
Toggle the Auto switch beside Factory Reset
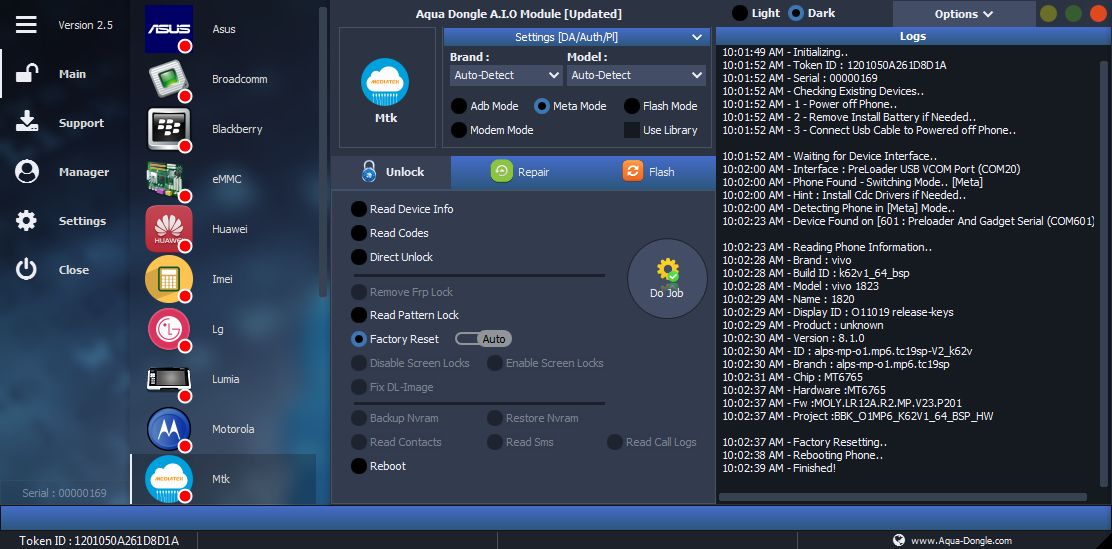[483, 339]
